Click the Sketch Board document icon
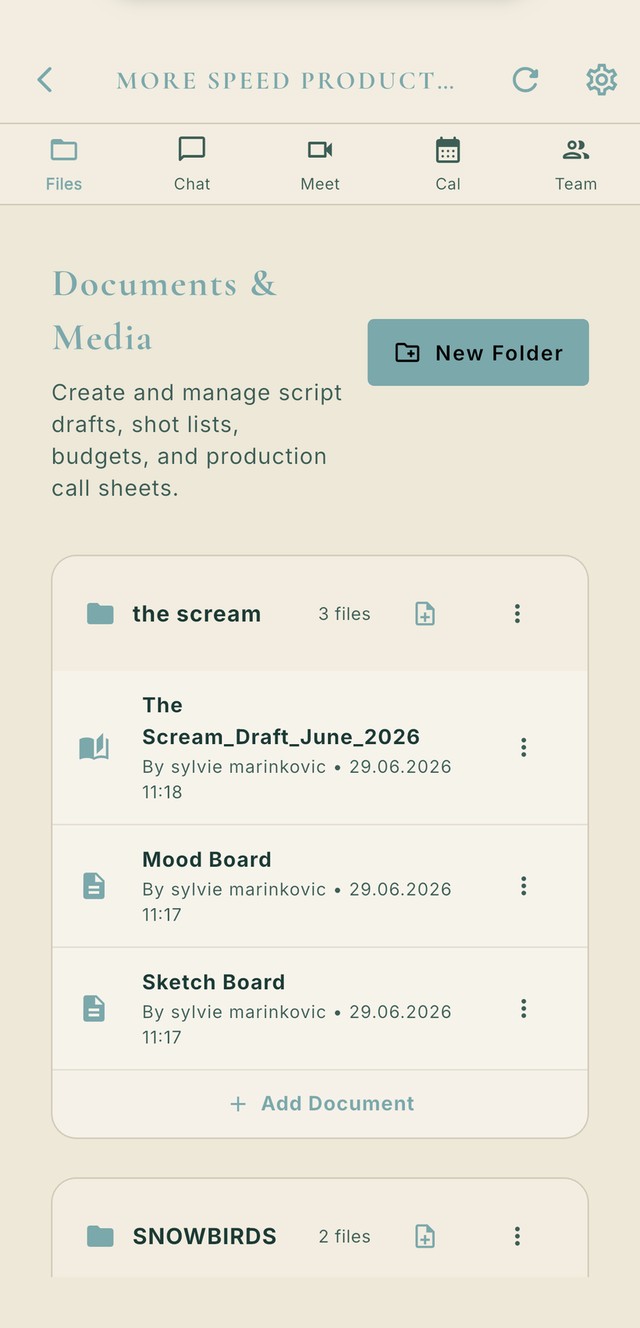 (93, 1009)
